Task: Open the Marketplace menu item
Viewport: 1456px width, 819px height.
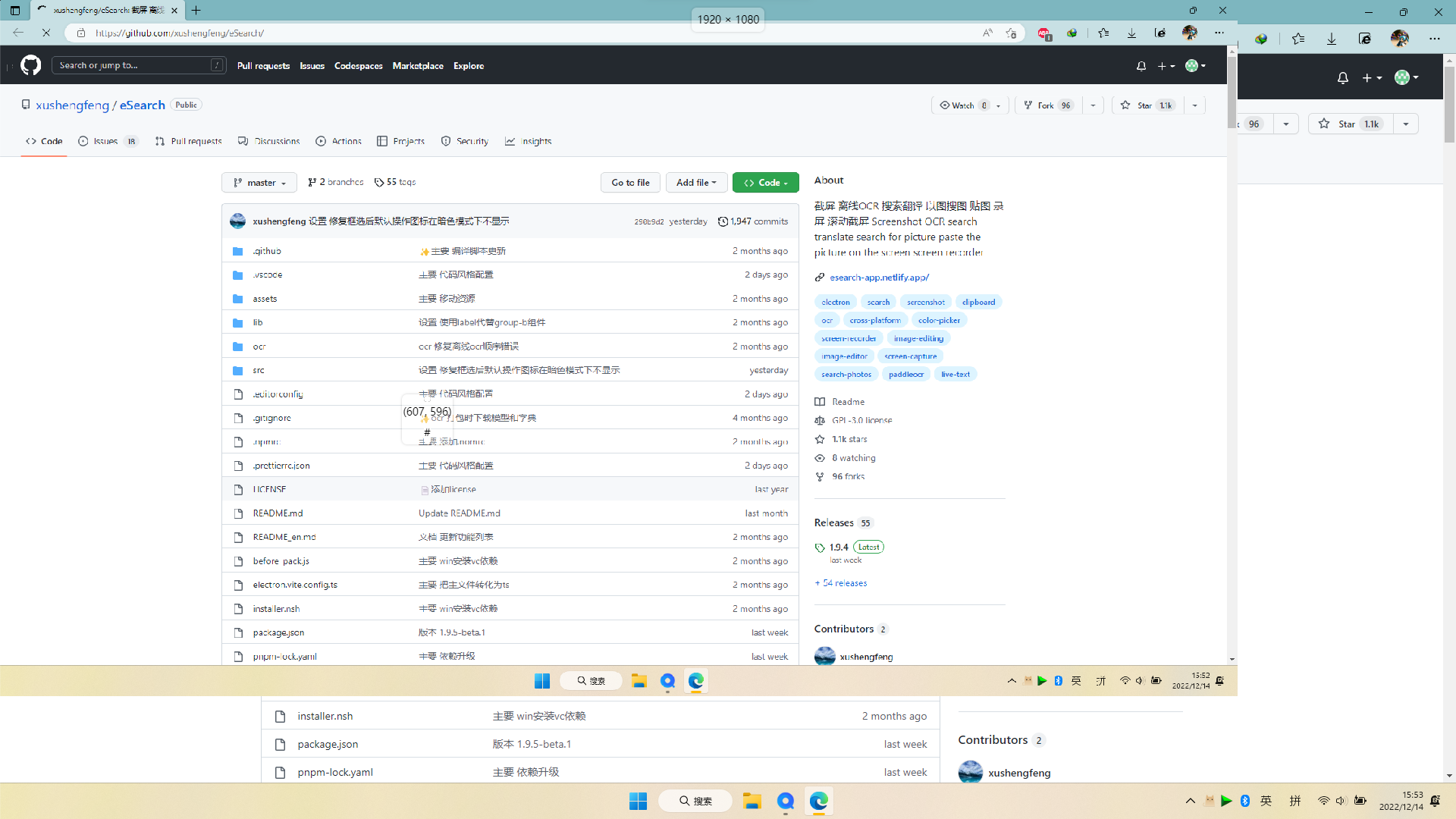Action: (x=418, y=66)
